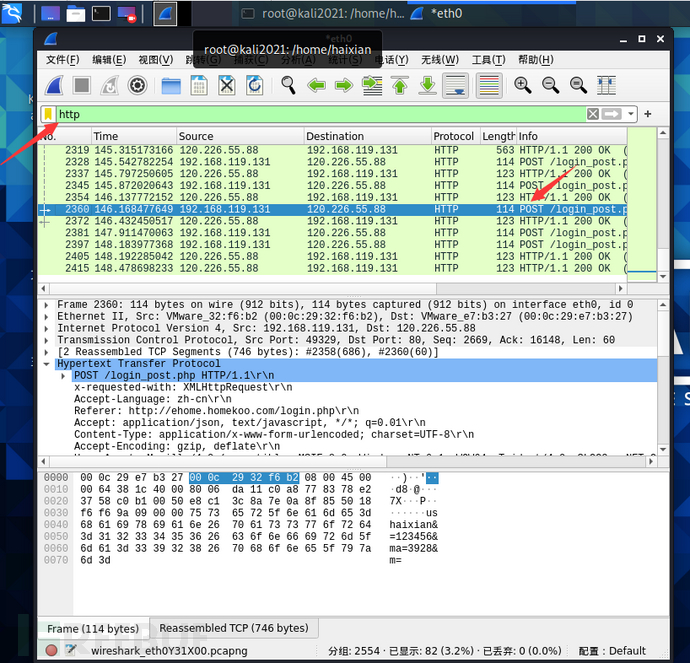This screenshot has height=663, width=690.
Task: Expand Transmission Control Protocol details
Action: point(46,340)
